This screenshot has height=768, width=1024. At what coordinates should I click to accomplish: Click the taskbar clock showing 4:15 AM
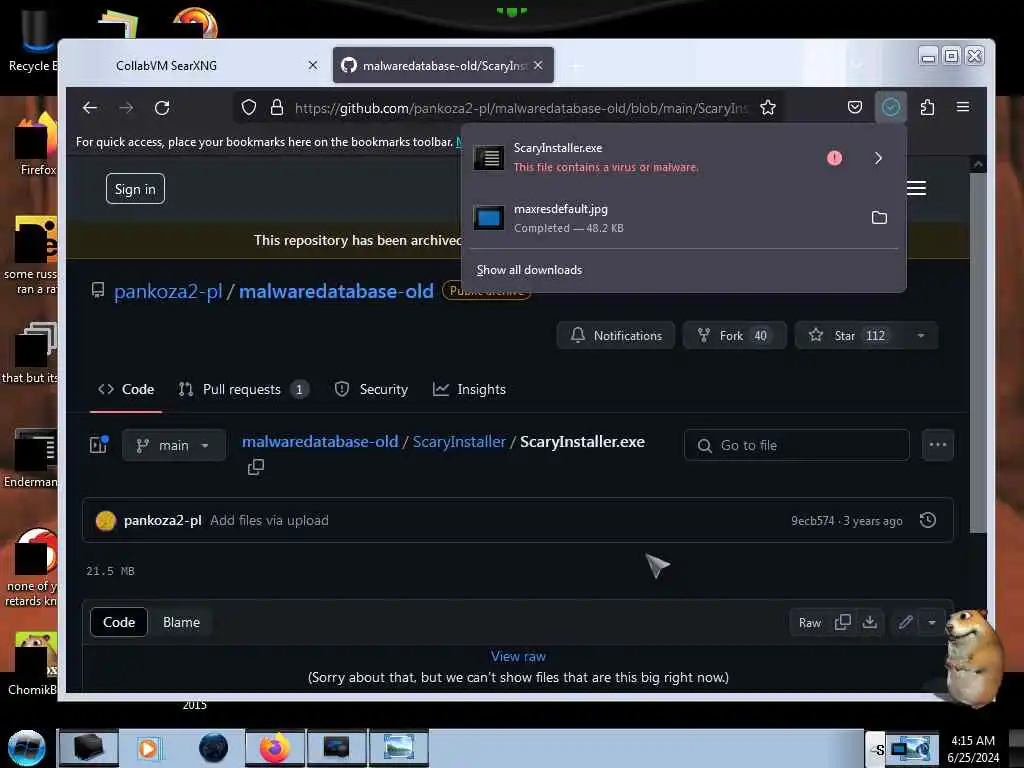973,748
